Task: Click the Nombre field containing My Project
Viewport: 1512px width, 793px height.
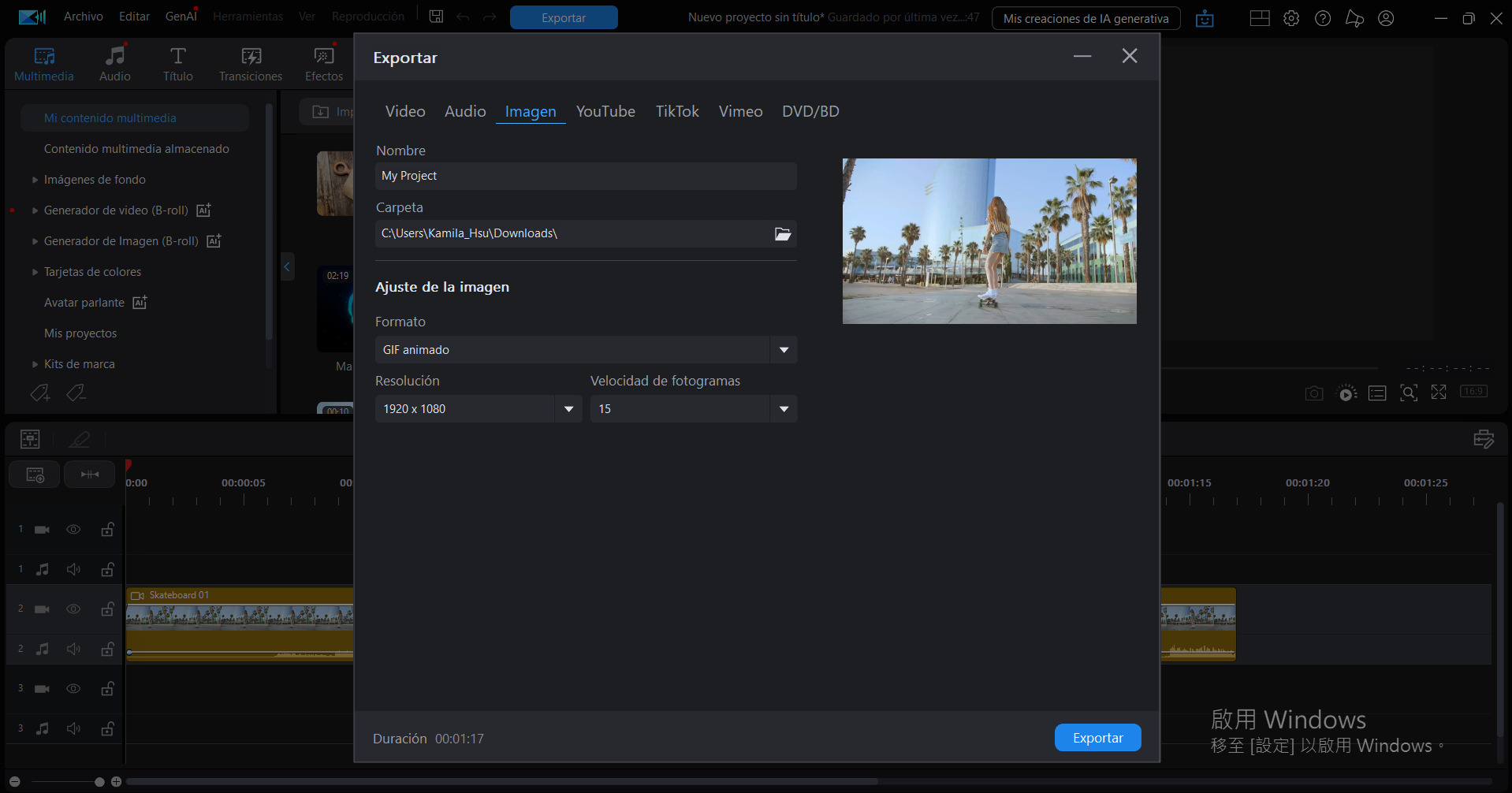Action: 585,176
